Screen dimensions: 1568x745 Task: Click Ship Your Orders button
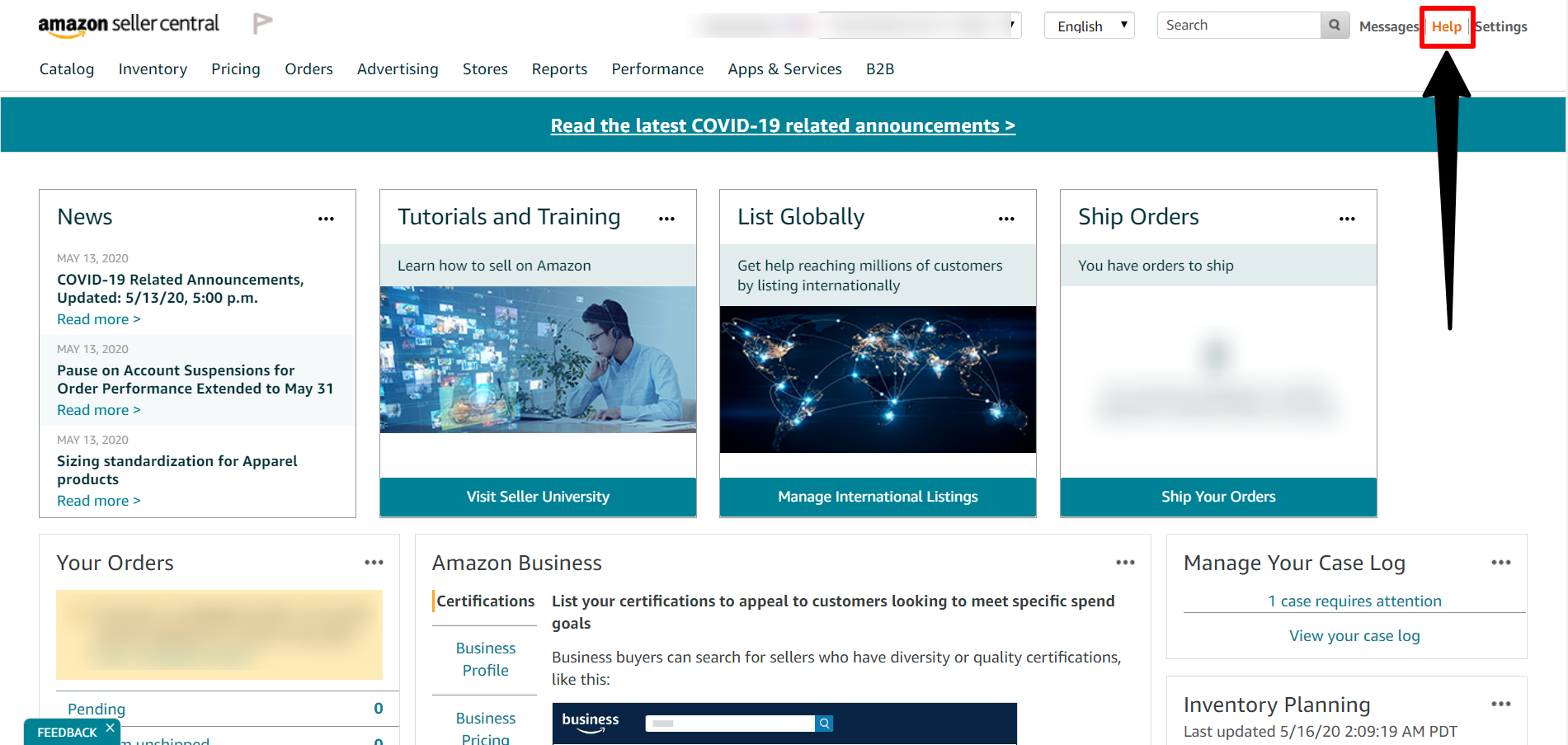(x=1218, y=497)
